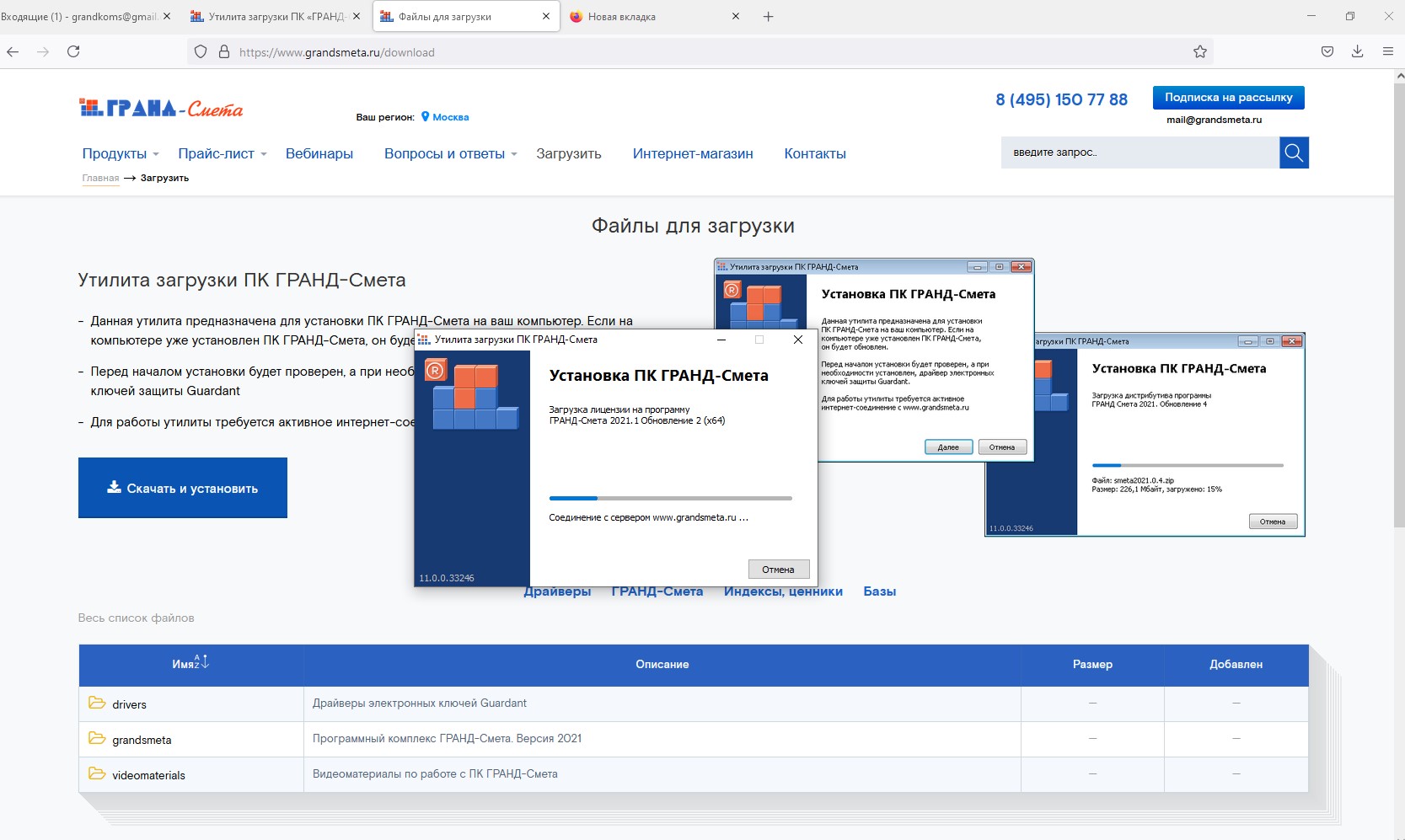This screenshot has height=840, width=1405.
Task: Expand the Продукты dropdown menu
Action: (x=121, y=153)
